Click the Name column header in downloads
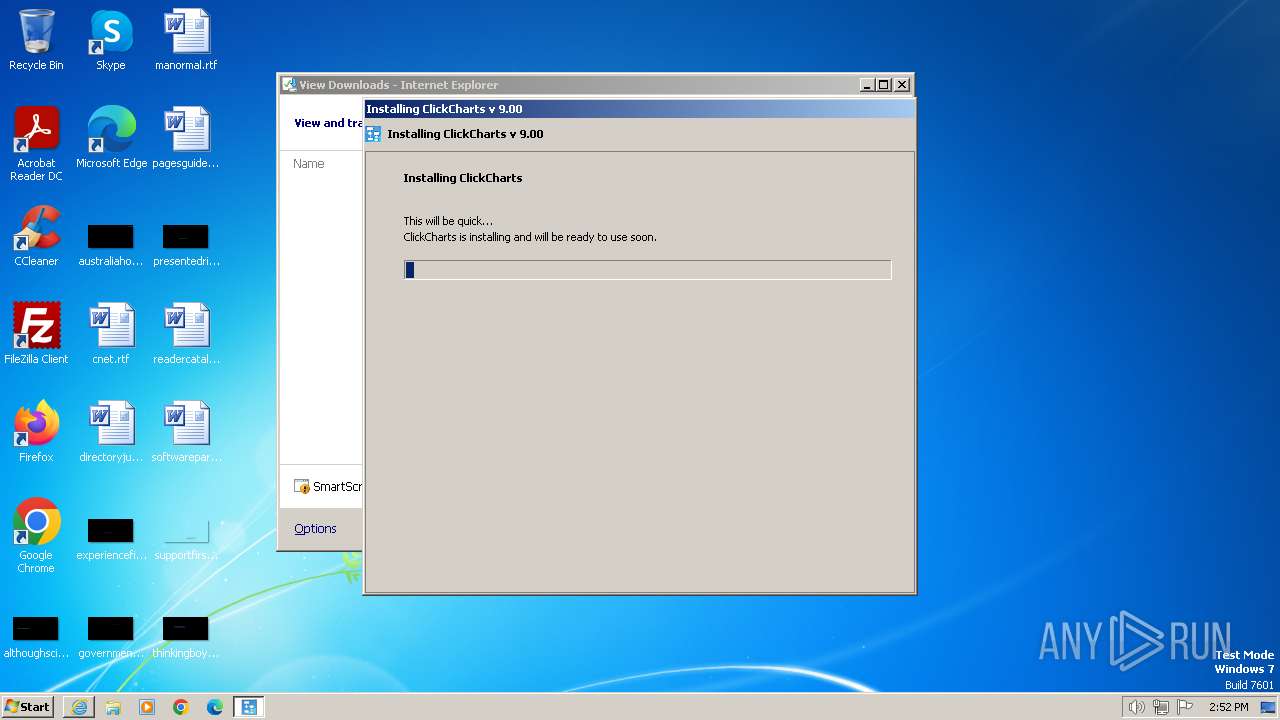Viewport: 1280px width, 720px height. click(x=309, y=164)
